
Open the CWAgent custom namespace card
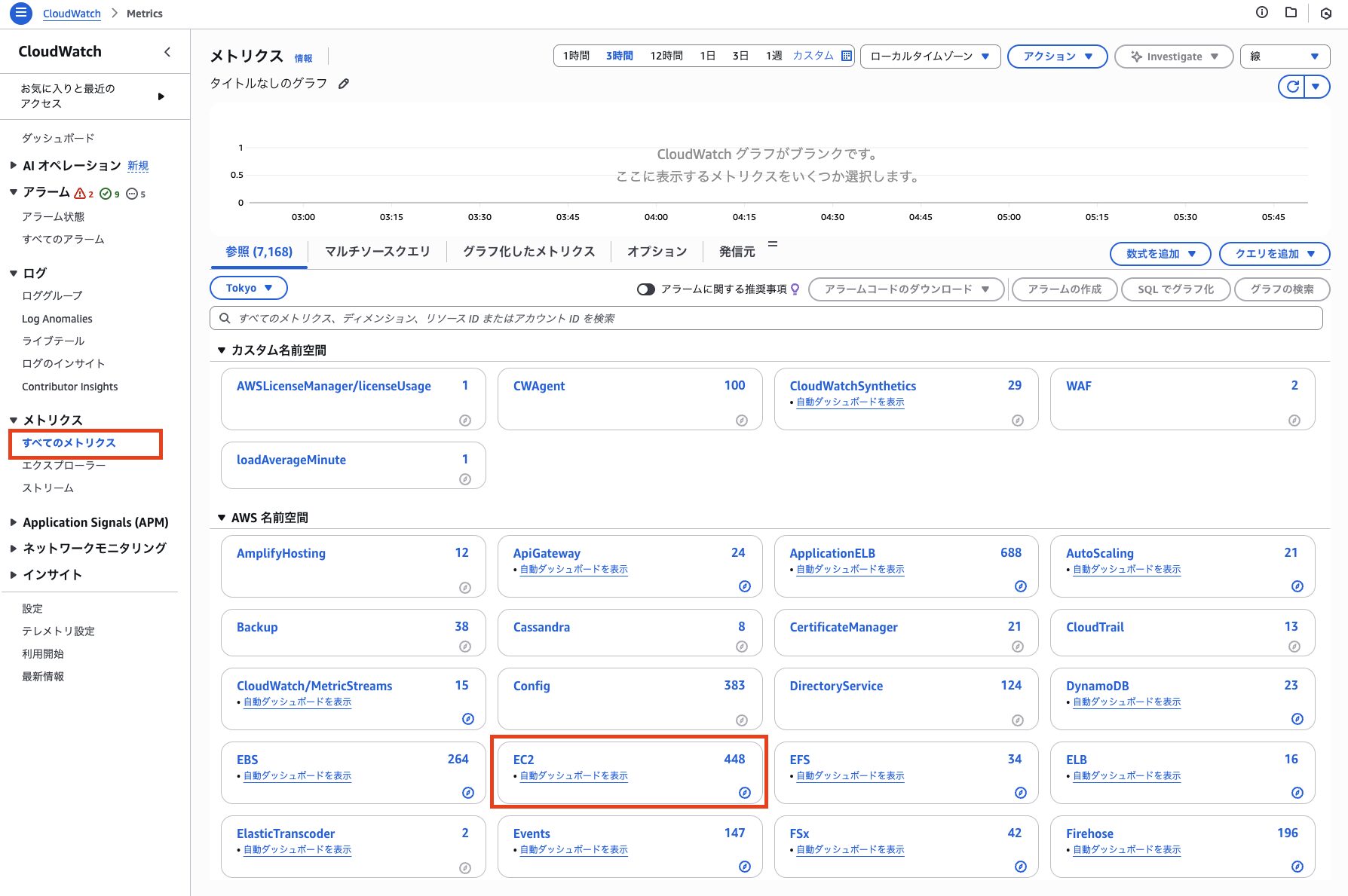coord(630,399)
